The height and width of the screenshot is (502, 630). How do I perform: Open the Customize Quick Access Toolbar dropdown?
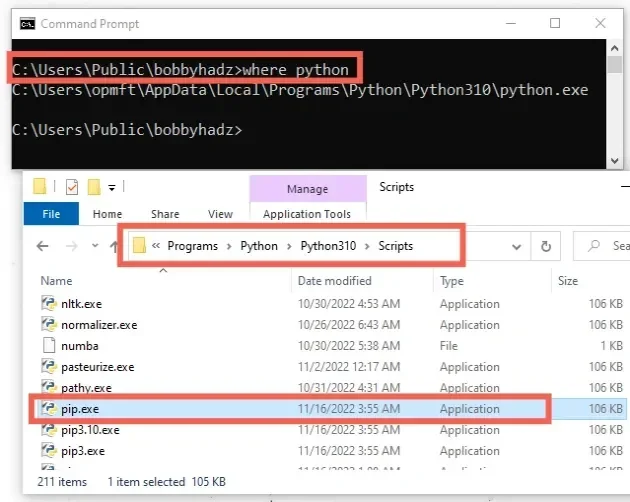click(112, 187)
